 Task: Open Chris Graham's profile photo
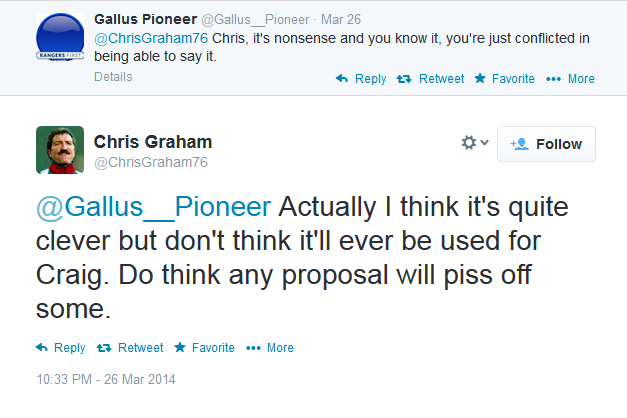click(60, 150)
